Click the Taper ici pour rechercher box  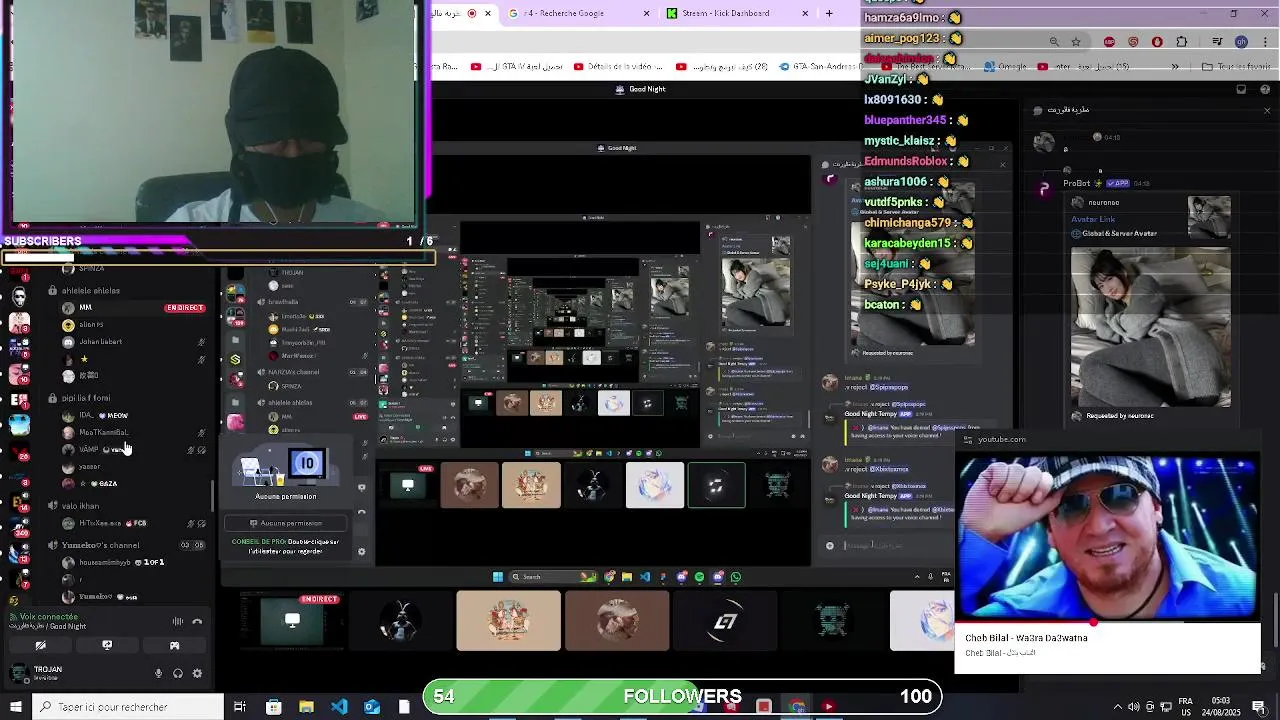tap(130, 707)
